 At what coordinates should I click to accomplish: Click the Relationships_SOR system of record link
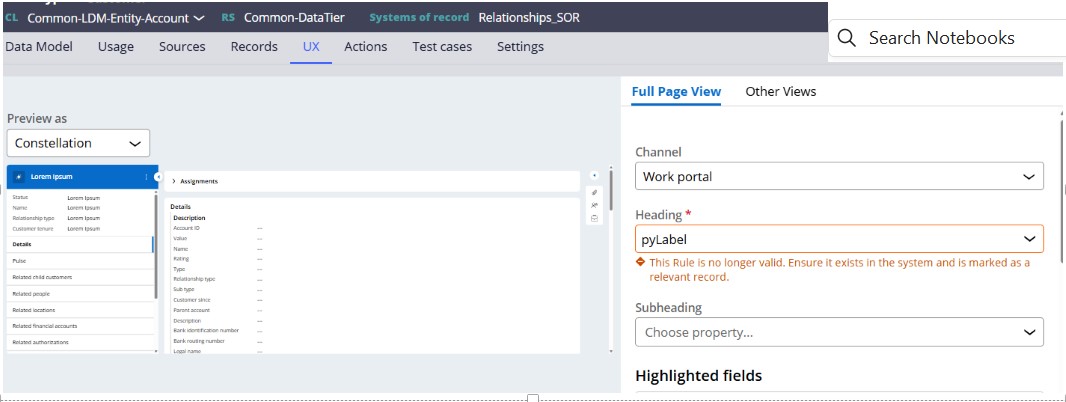[528, 18]
